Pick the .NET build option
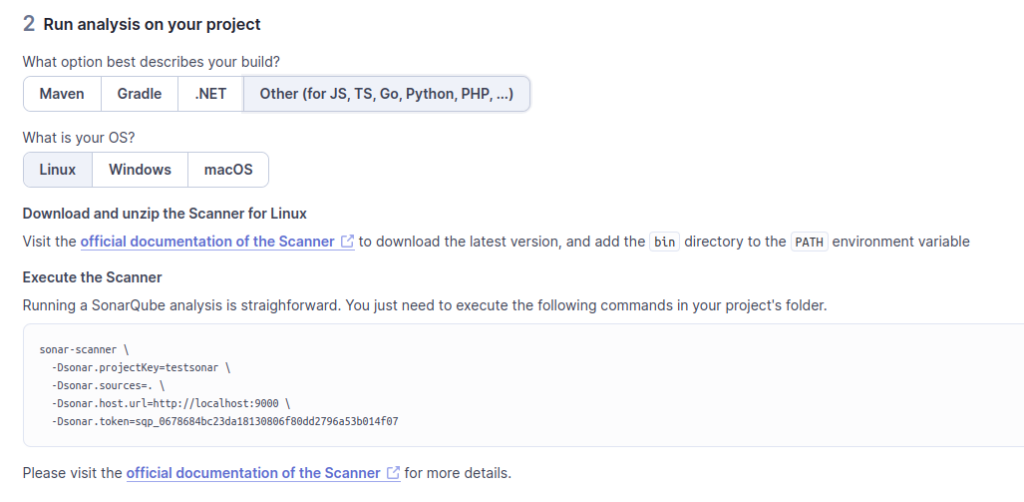This screenshot has width=1024, height=502. tap(210, 94)
